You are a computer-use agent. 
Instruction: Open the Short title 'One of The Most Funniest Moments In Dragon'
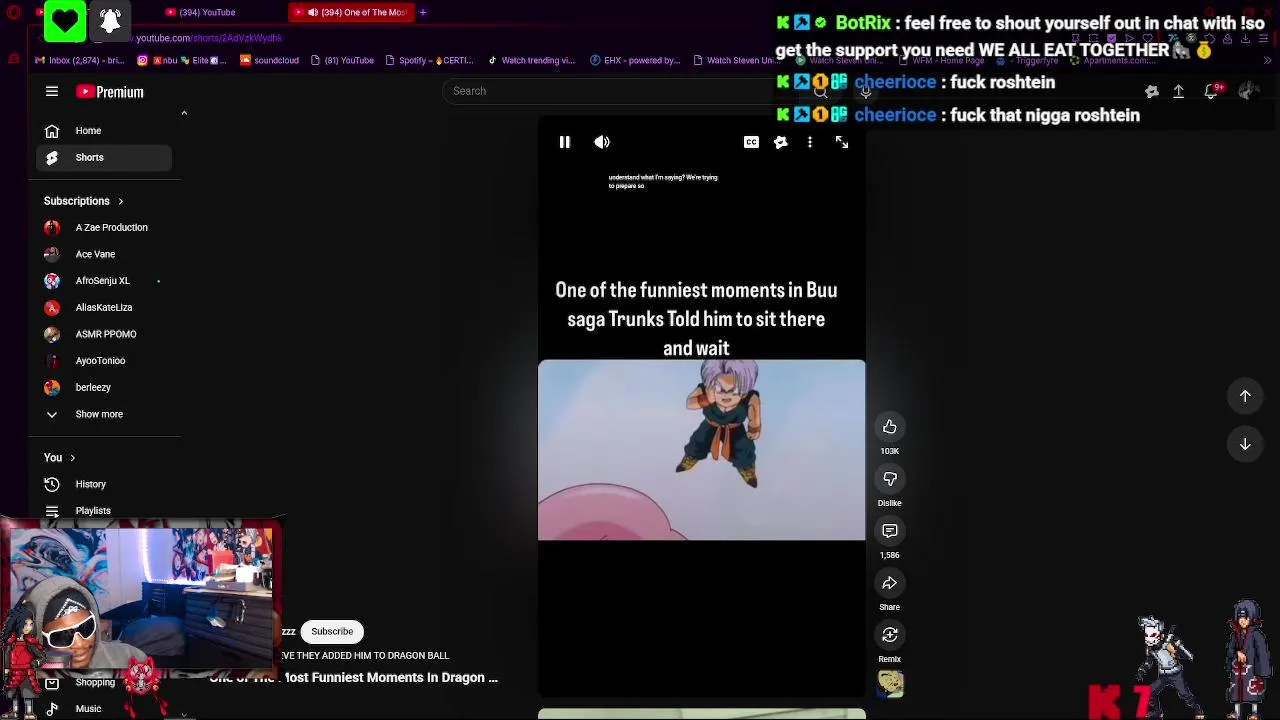[354, 678]
